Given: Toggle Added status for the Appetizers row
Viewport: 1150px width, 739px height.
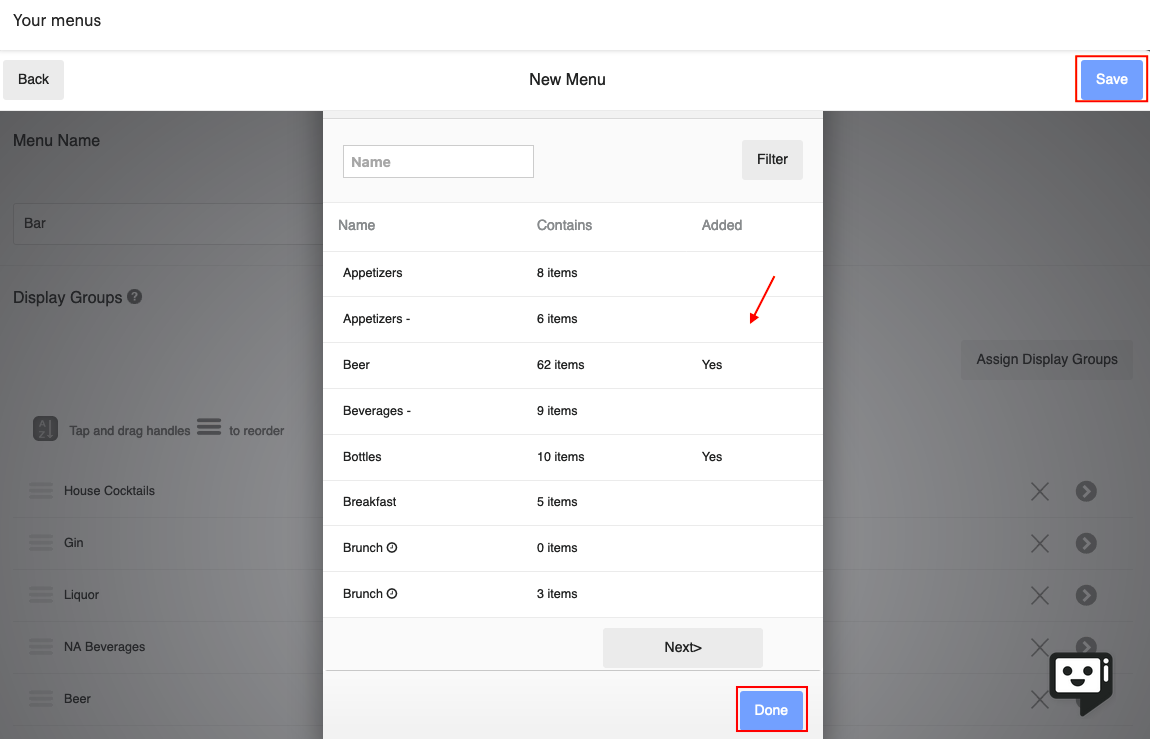Looking at the screenshot, I should pyautogui.click(x=712, y=272).
